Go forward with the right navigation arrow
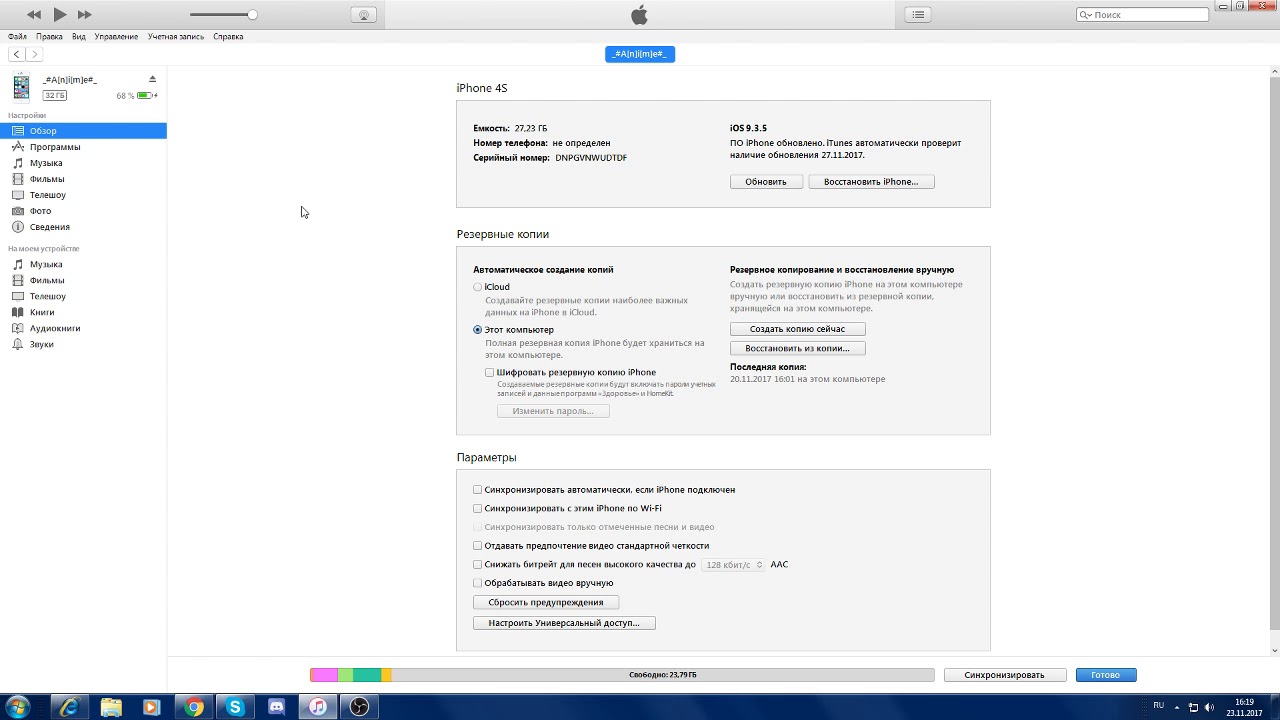 pos(34,54)
